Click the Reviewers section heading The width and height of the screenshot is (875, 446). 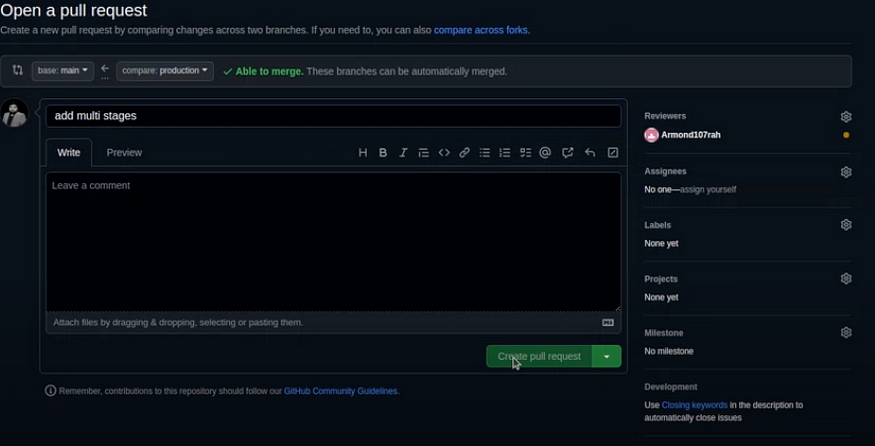tap(665, 116)
